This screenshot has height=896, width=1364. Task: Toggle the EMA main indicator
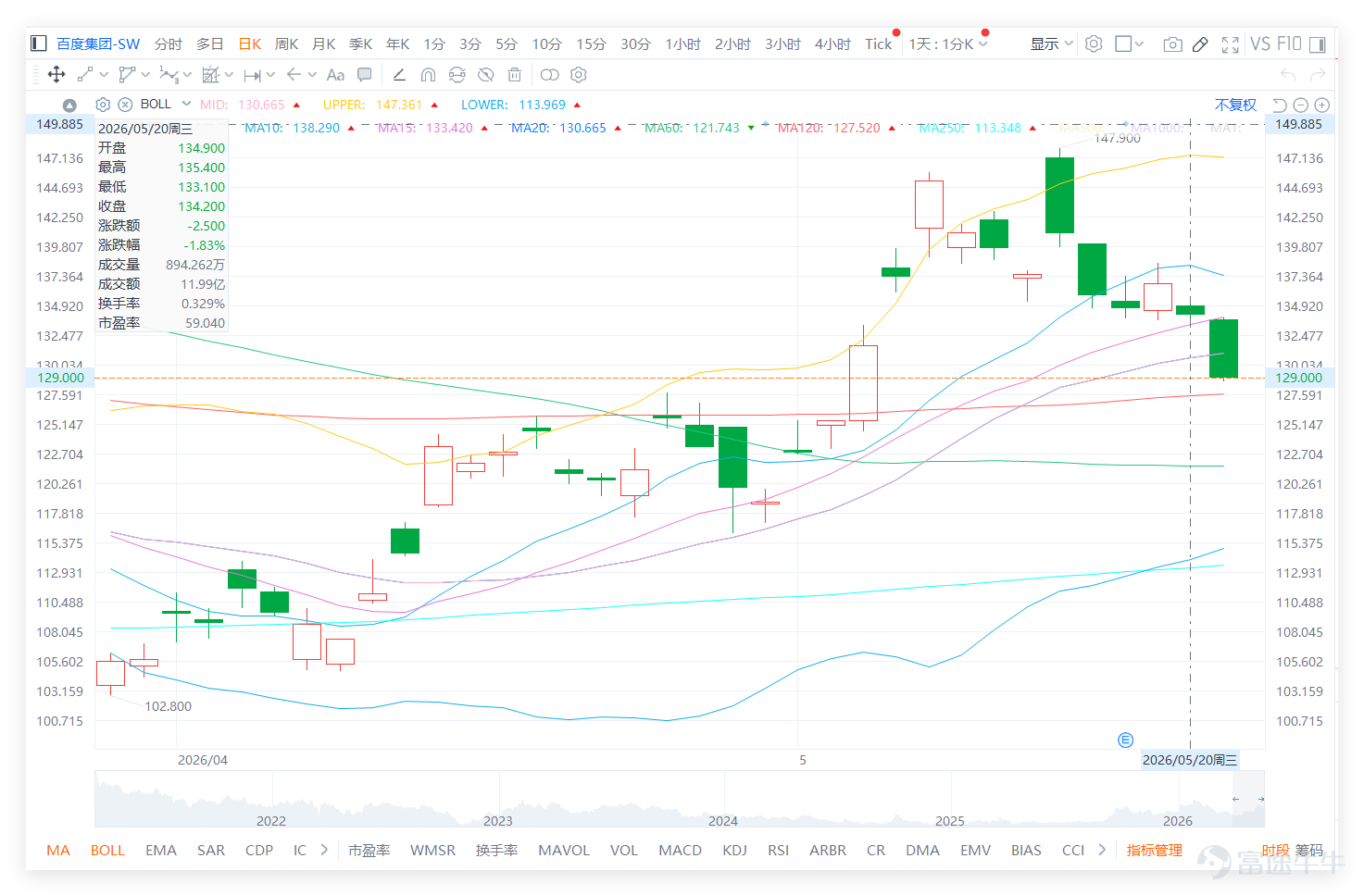(x=160, y=850)
